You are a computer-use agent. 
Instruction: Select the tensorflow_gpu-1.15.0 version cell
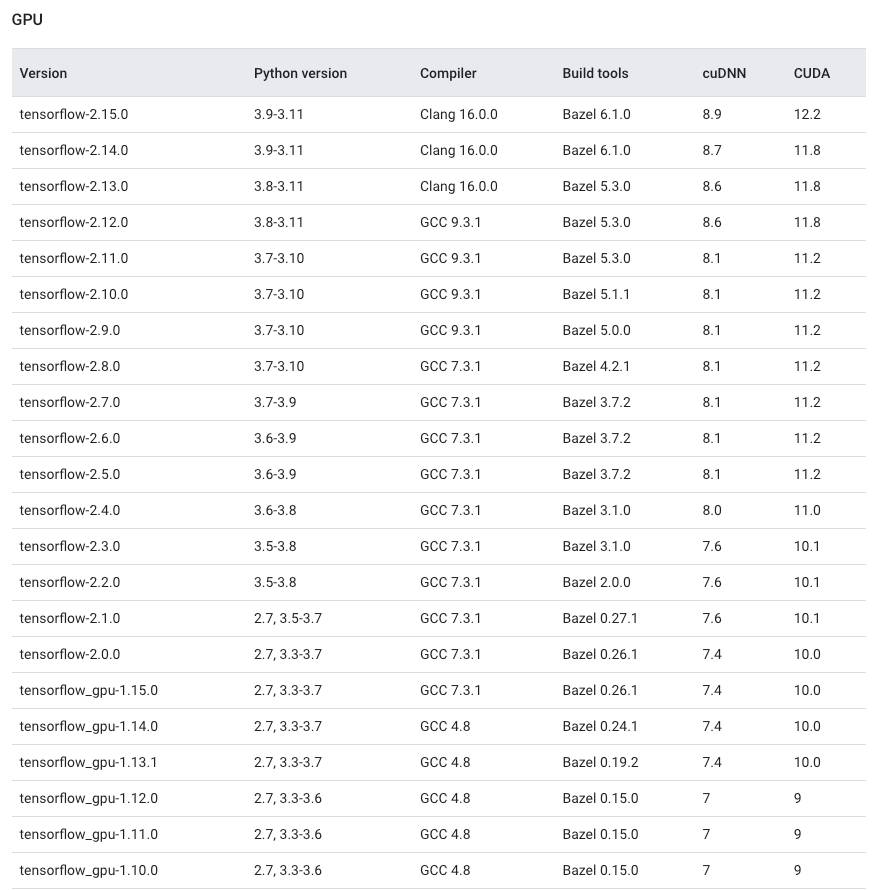pos(89,690)
